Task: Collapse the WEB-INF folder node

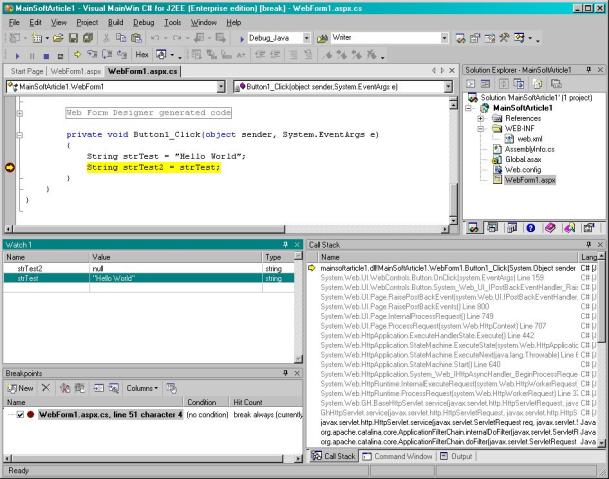Action: [480, 129]
